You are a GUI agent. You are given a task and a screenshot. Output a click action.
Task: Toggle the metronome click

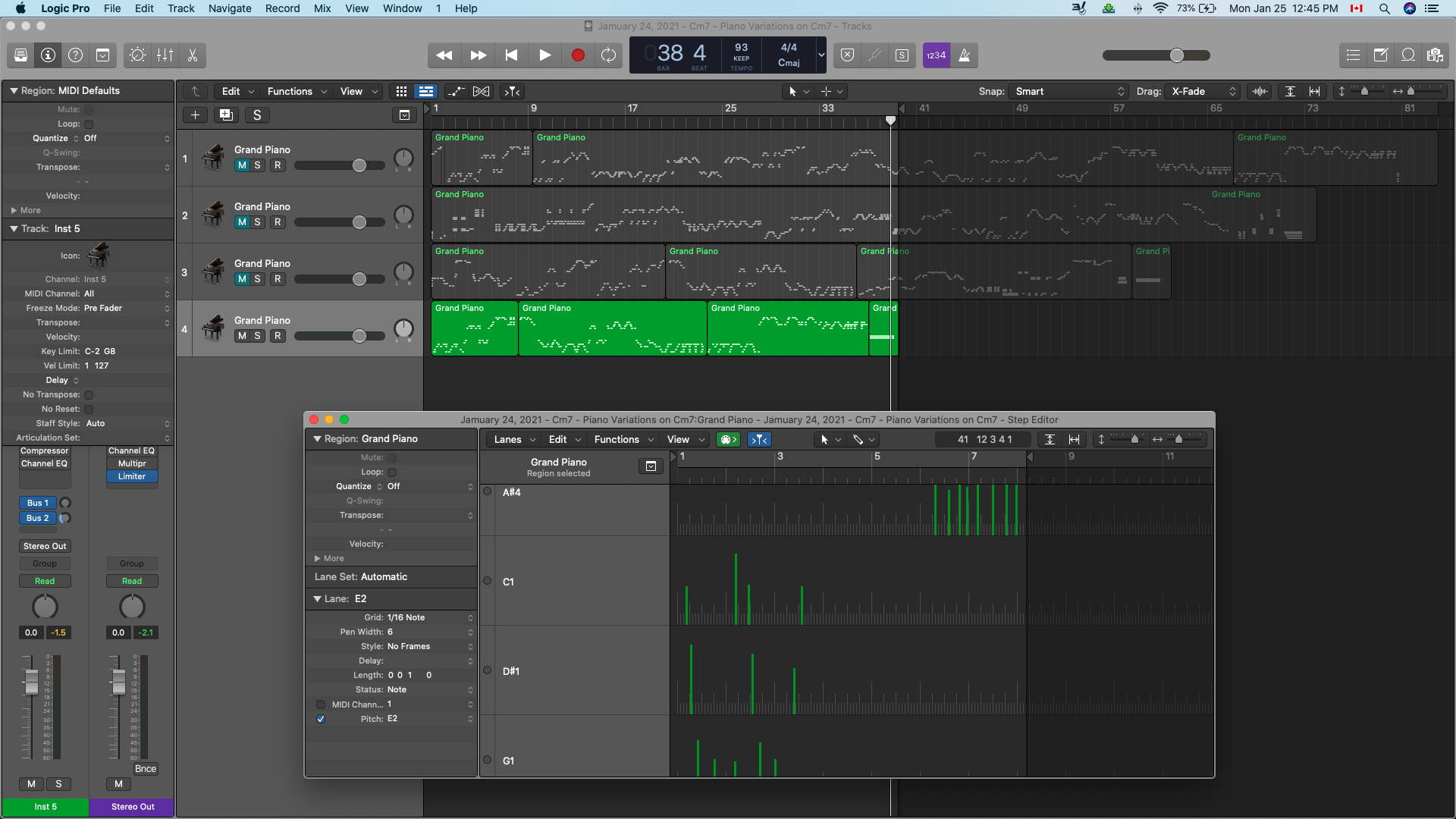pos(965,55)
